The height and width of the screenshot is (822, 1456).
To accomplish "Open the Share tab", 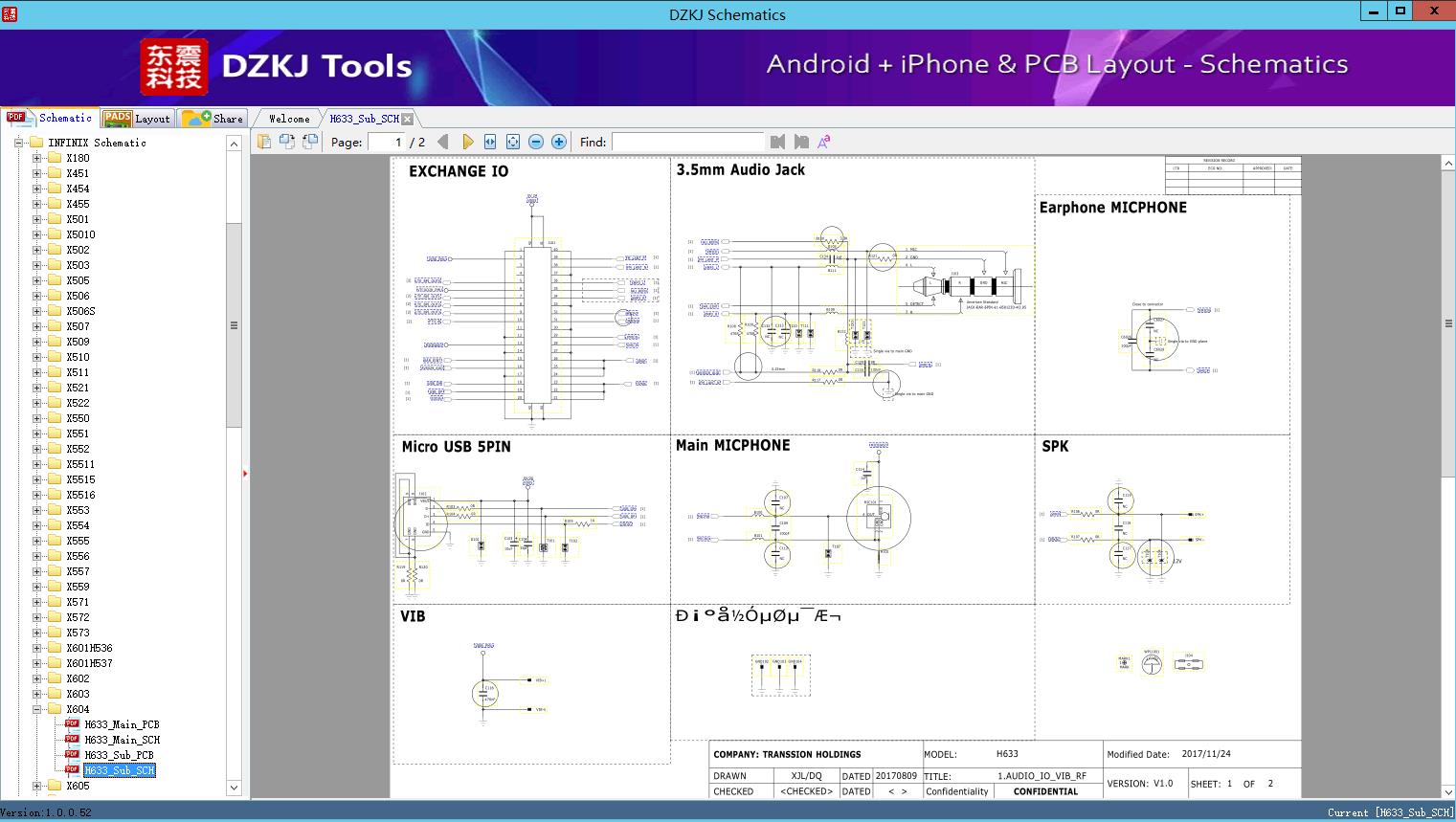I will tap(213, 119).
